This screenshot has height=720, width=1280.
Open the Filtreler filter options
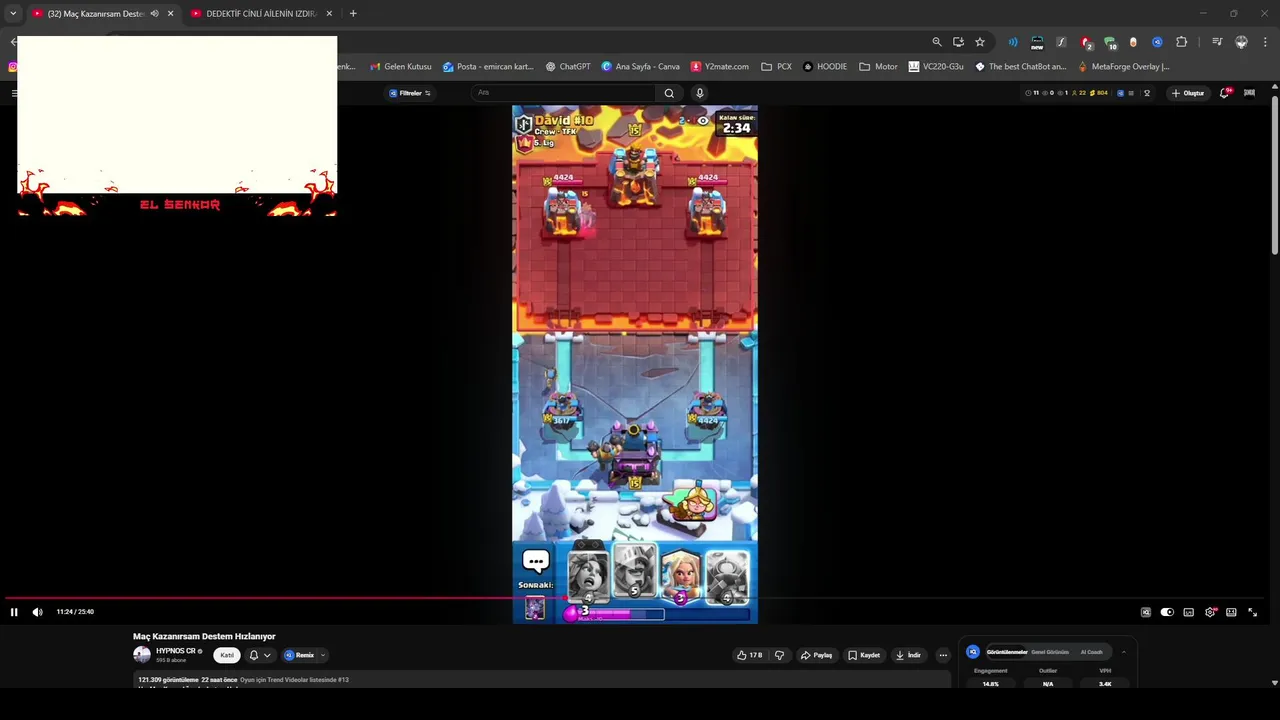coord(410,93)
